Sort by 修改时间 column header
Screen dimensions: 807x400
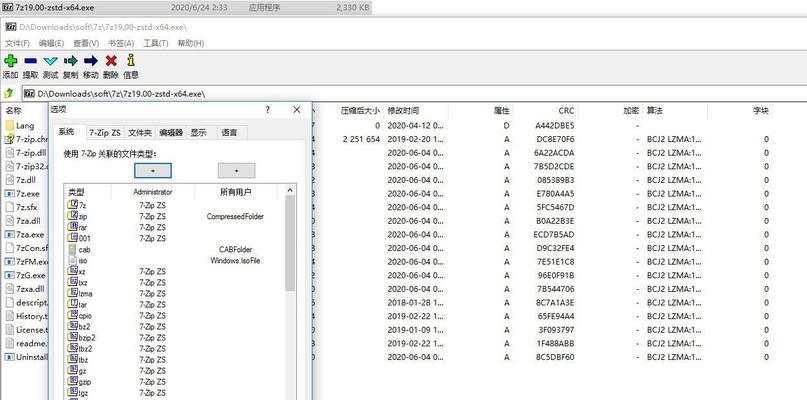[x=403, y=110]
